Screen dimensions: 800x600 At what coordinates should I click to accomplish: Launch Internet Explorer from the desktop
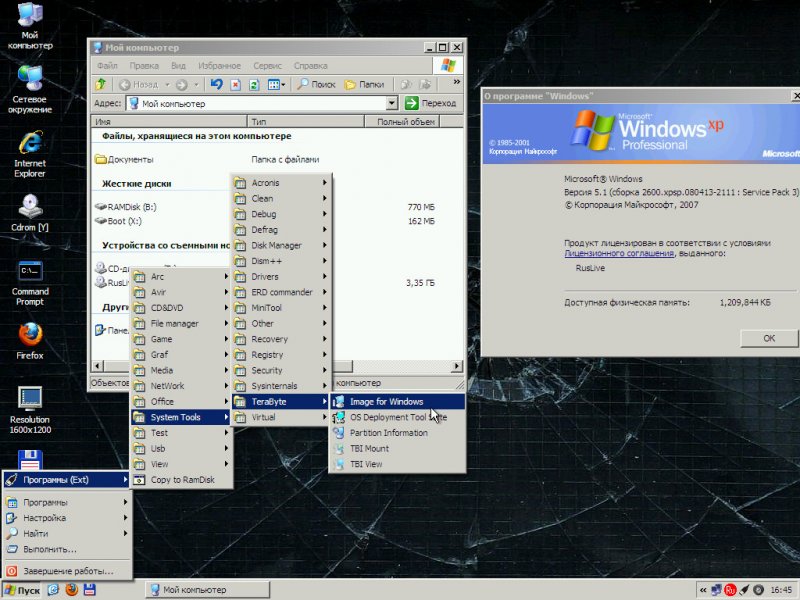(x=30, y=154)
